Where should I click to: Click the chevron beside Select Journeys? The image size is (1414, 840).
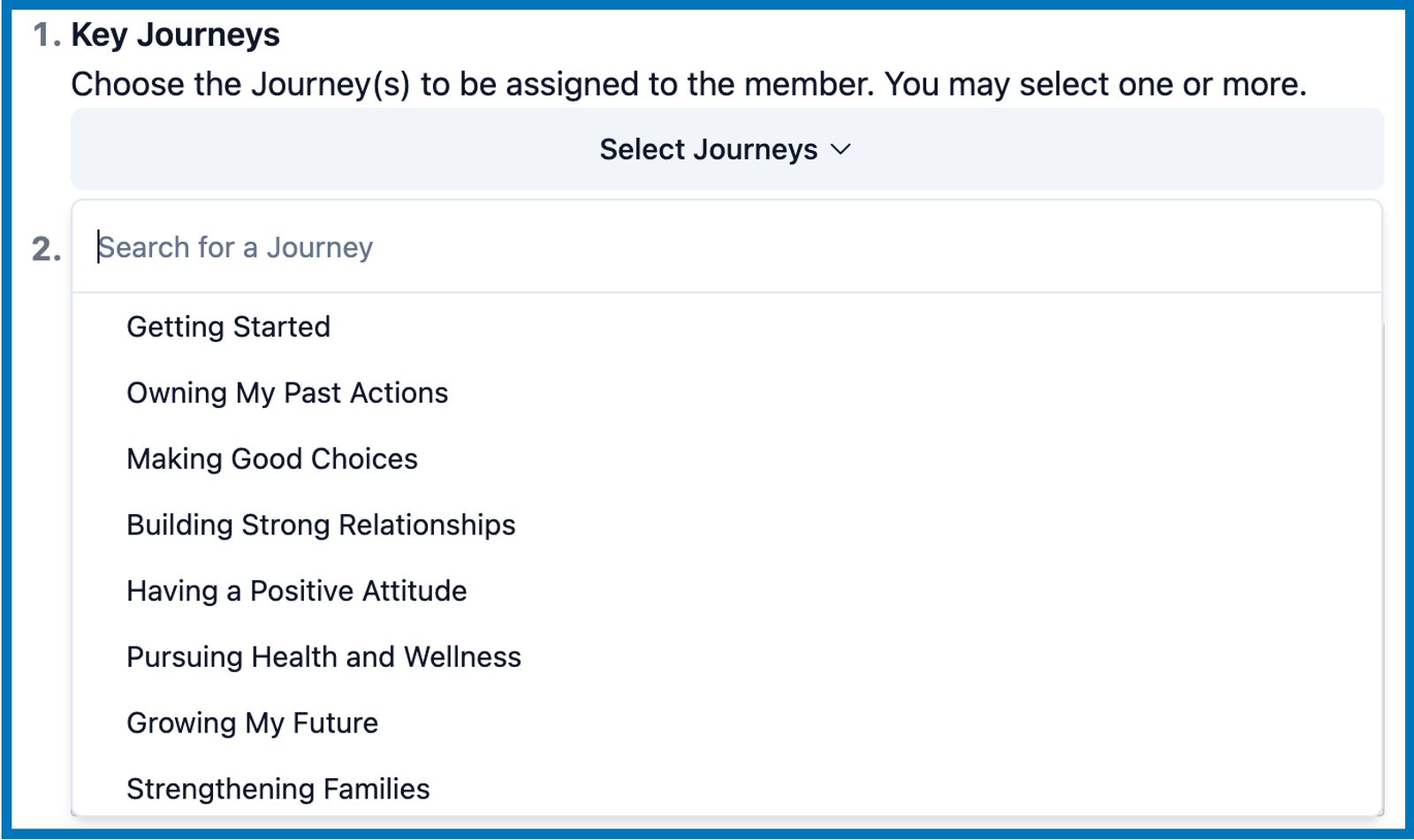pos(840,149)
